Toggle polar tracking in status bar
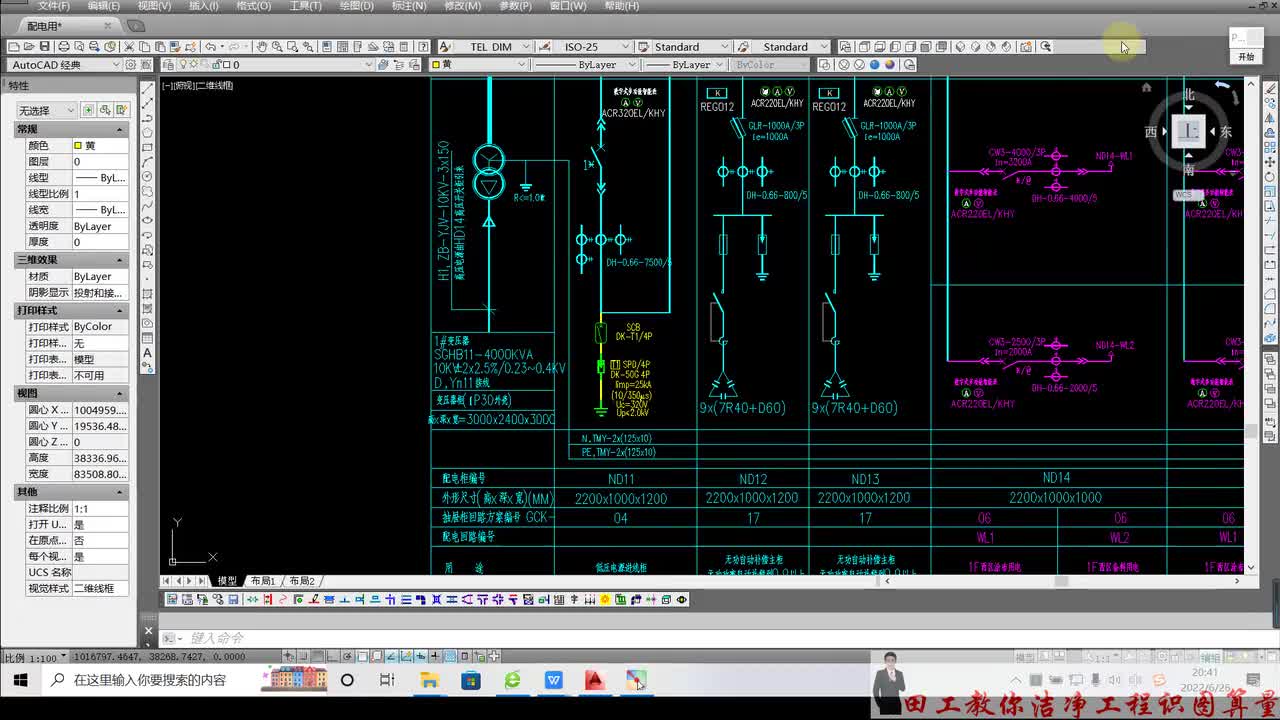 pos(347,656)
